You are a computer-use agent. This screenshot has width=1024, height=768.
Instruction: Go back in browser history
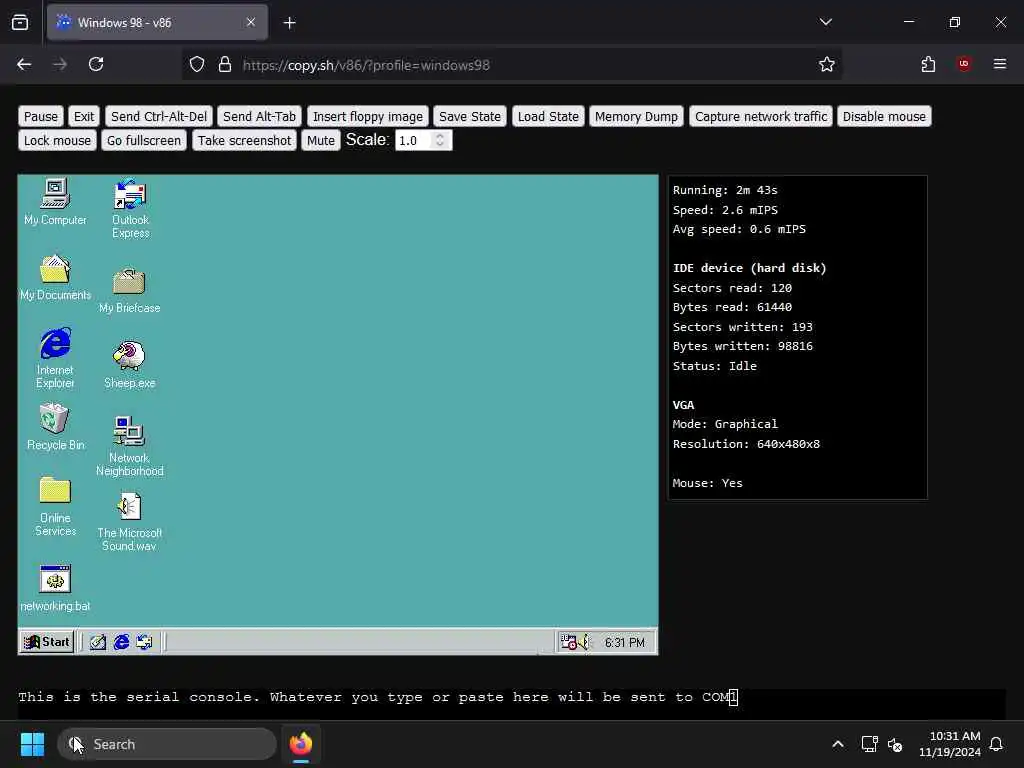pos(24,64)
